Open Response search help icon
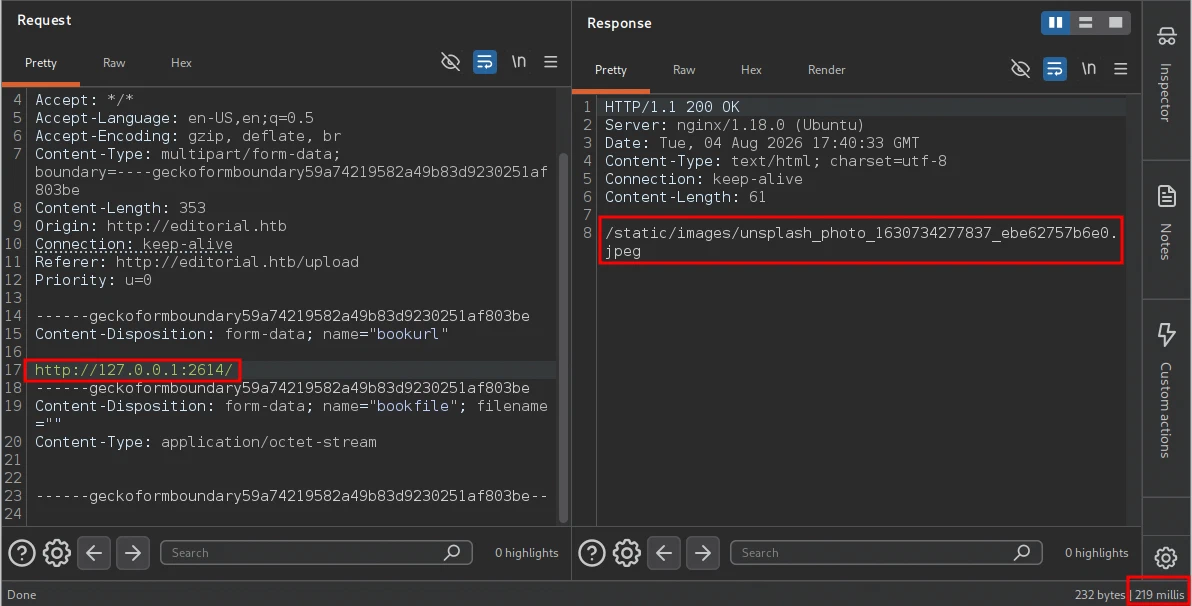This screenshot has width=1192, height=606. pos(592,553)
